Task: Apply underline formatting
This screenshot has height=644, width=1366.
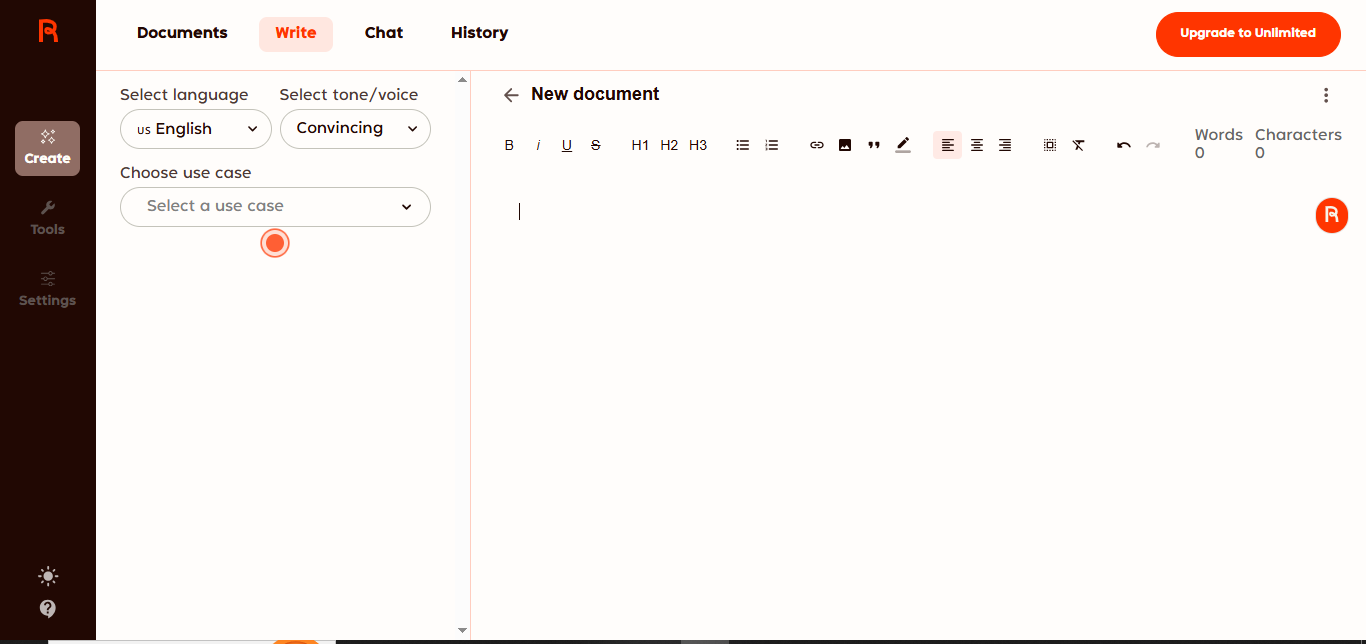Action: point(567,145)
